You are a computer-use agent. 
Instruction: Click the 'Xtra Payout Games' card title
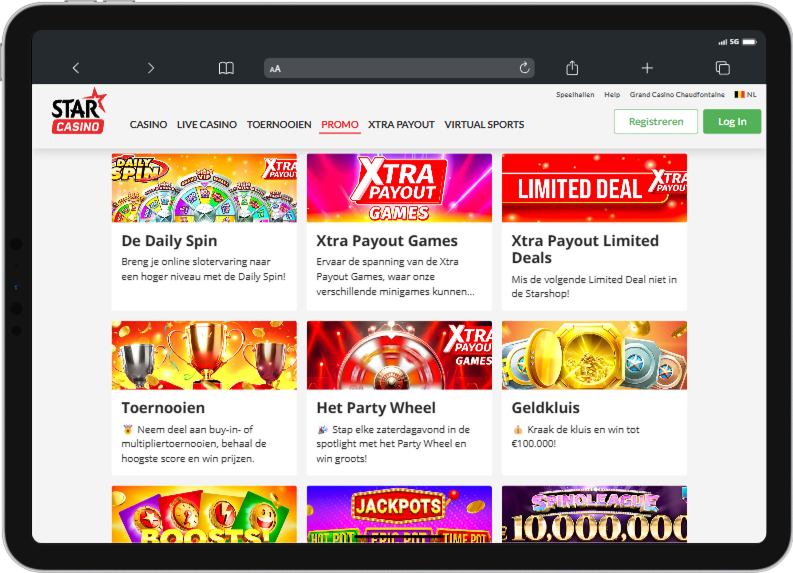click(x=387, y=241)
